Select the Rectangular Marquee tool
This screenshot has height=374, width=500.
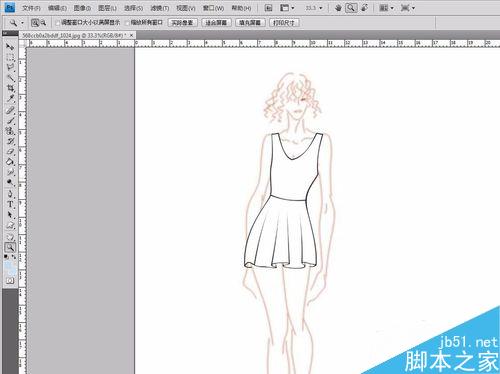(10, 57)
